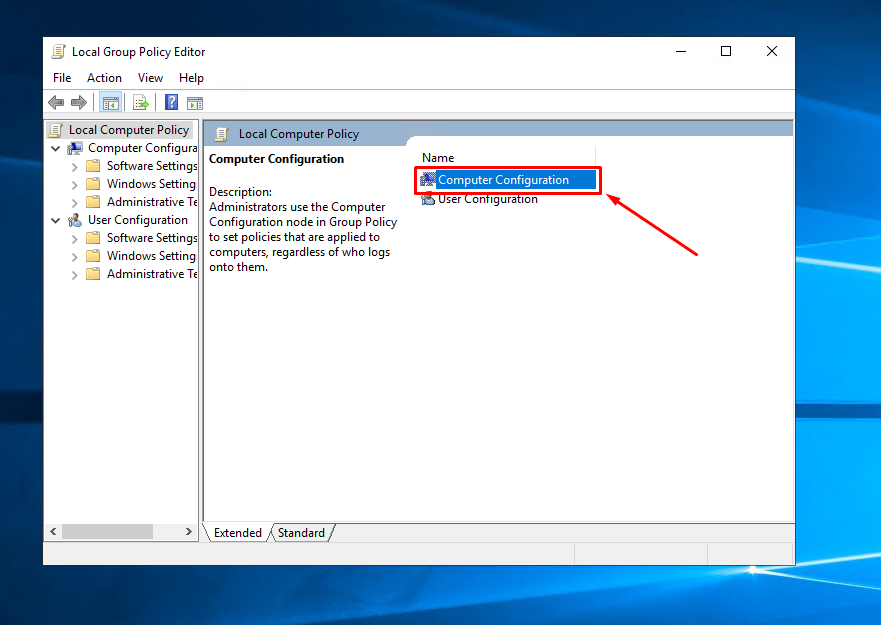Collapse the Computer Configuration tree node
Screen dimensions: 881x625
tap(56, 149)
